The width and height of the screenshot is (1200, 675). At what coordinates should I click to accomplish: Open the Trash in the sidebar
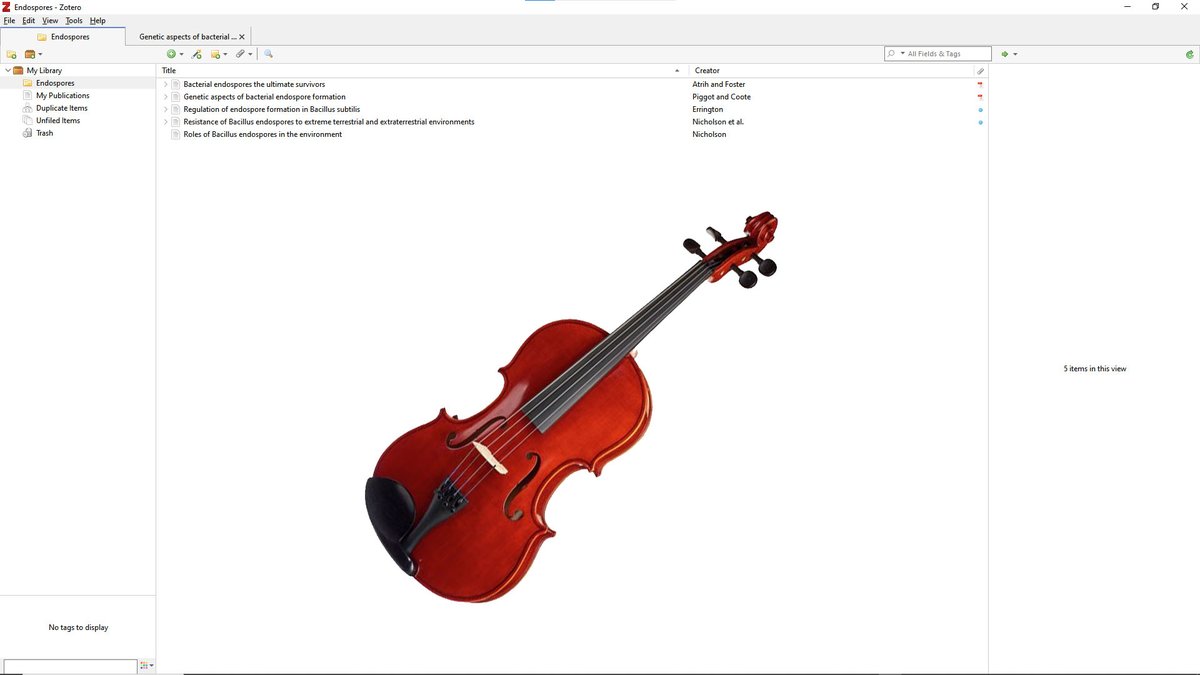[x=44, y=133]
